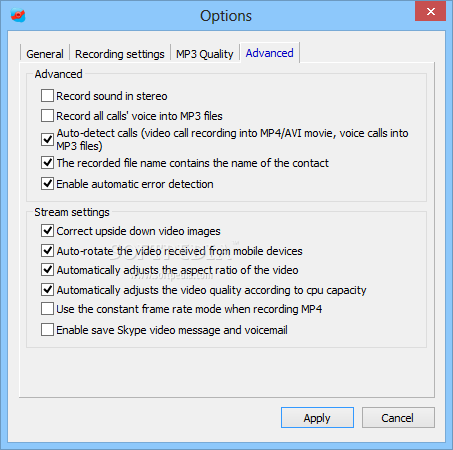Click the Cancel button

[398, 417]
